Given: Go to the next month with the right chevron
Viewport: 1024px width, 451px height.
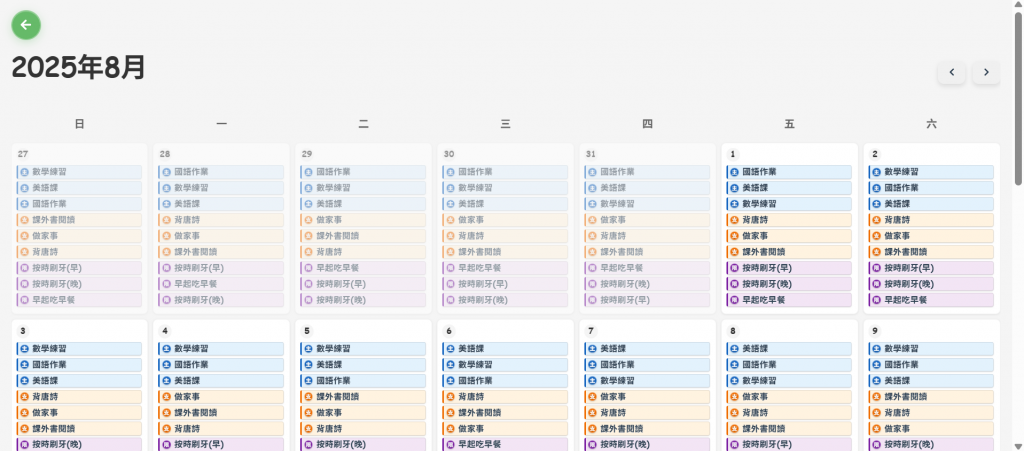Looking at the screenshot, I should click(986, 72).
